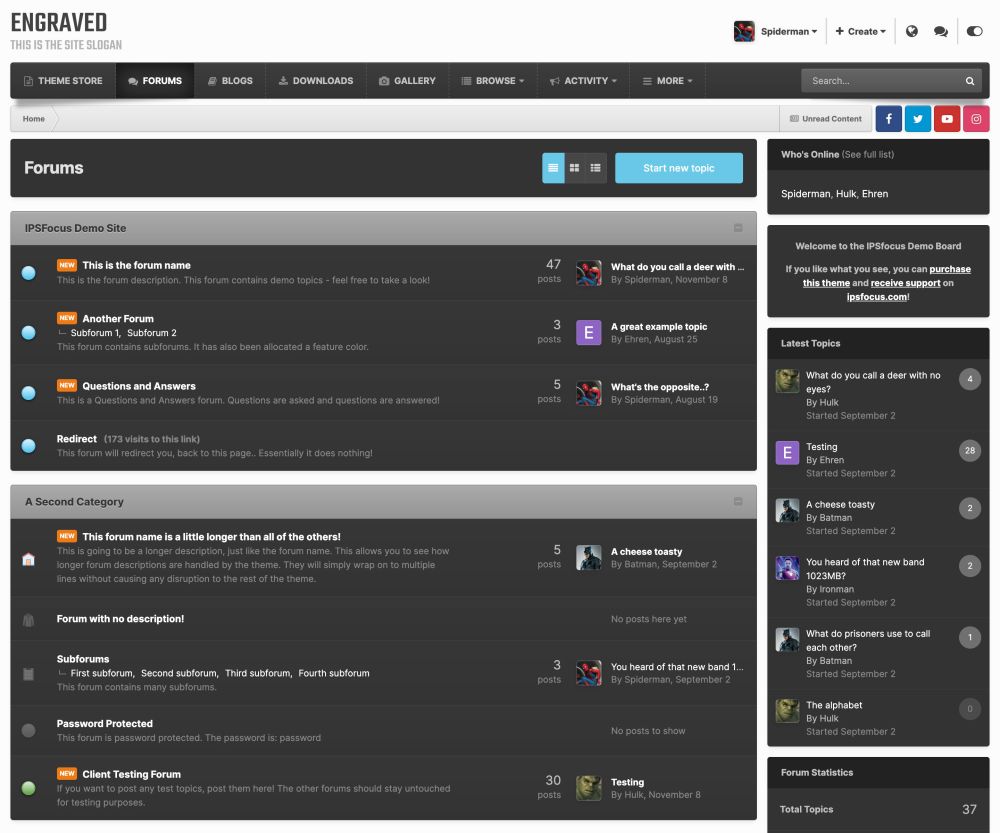Open the Unread Content link

(826, 119)
